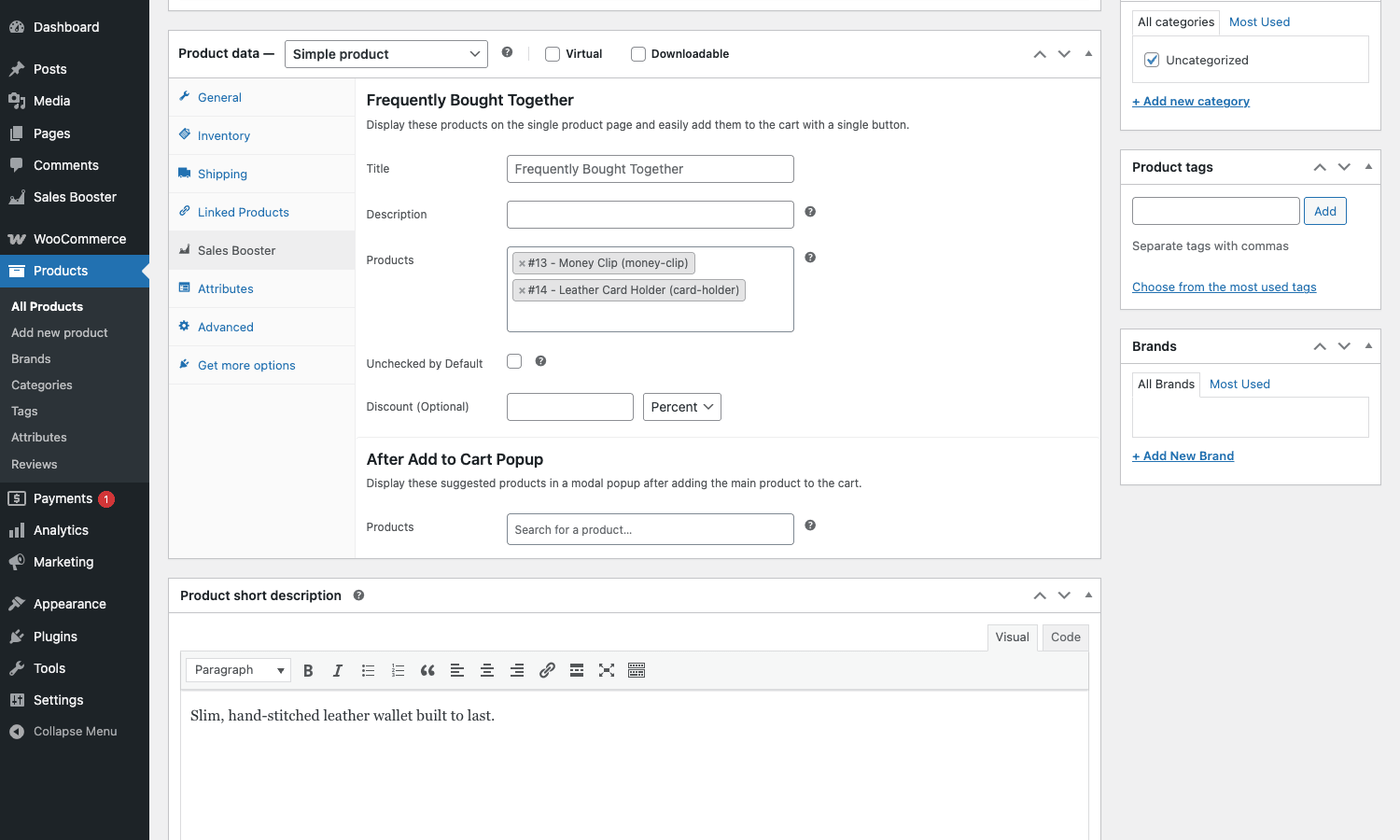1400x840 pixels.
Task: Remove #14 Leather Card Holder from products
Action: 522,291
